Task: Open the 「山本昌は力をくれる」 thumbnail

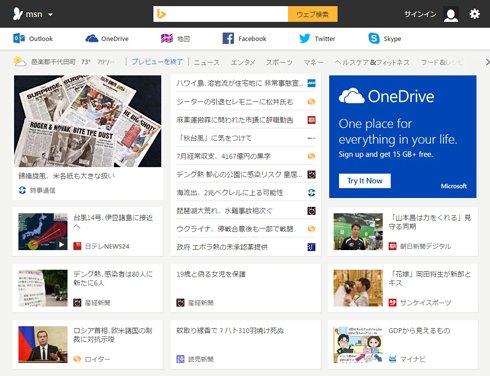Action: click(358, 232)
